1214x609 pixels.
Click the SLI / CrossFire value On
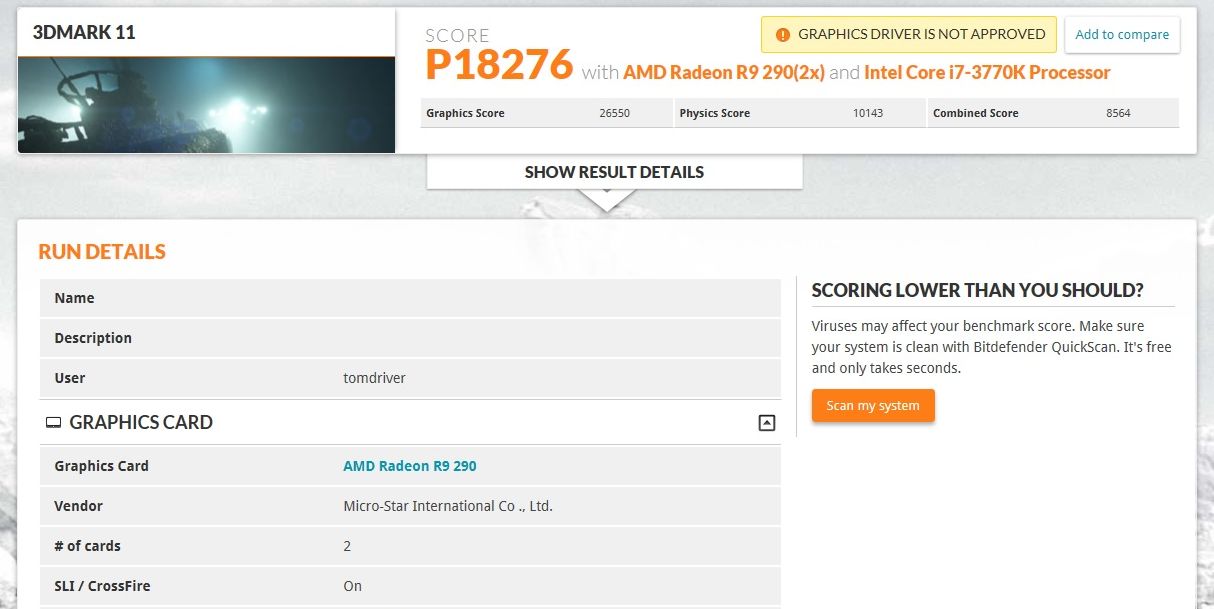tap(352, 586)
